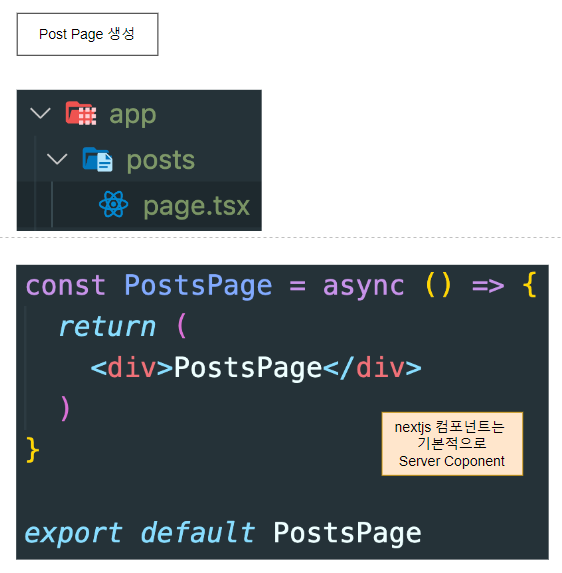The height and width of the screenshot is (573, 562).
Task: Click the red app folder icon
Action: pyautogui.click(x=81, y=114)
